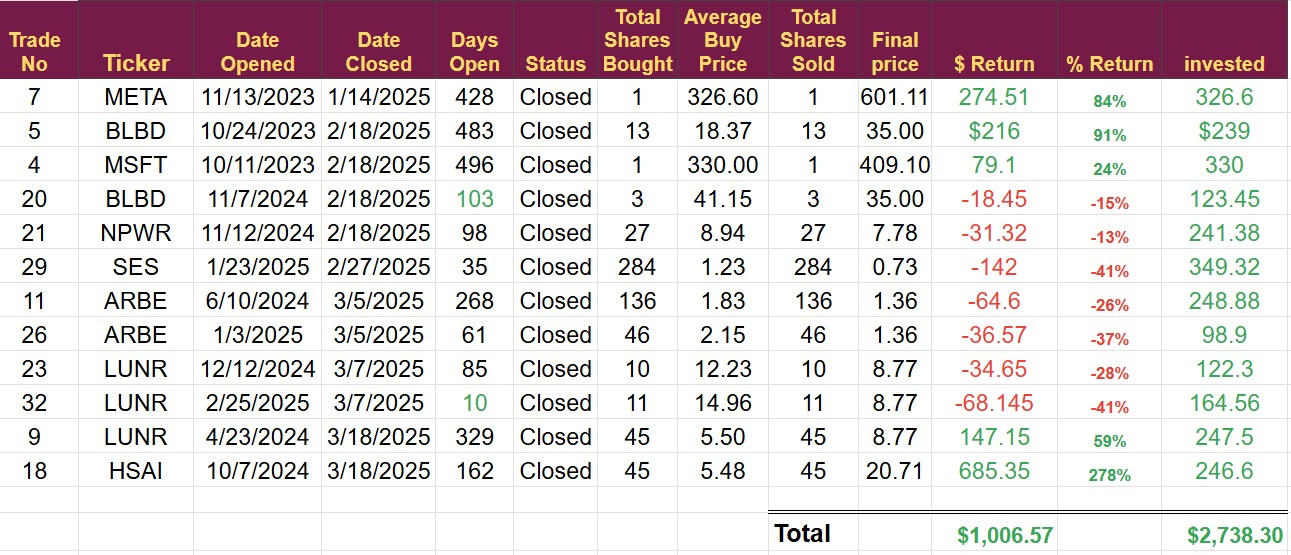Click the HSAI ticker cell
1291x555 pixels.
point(136,471)
